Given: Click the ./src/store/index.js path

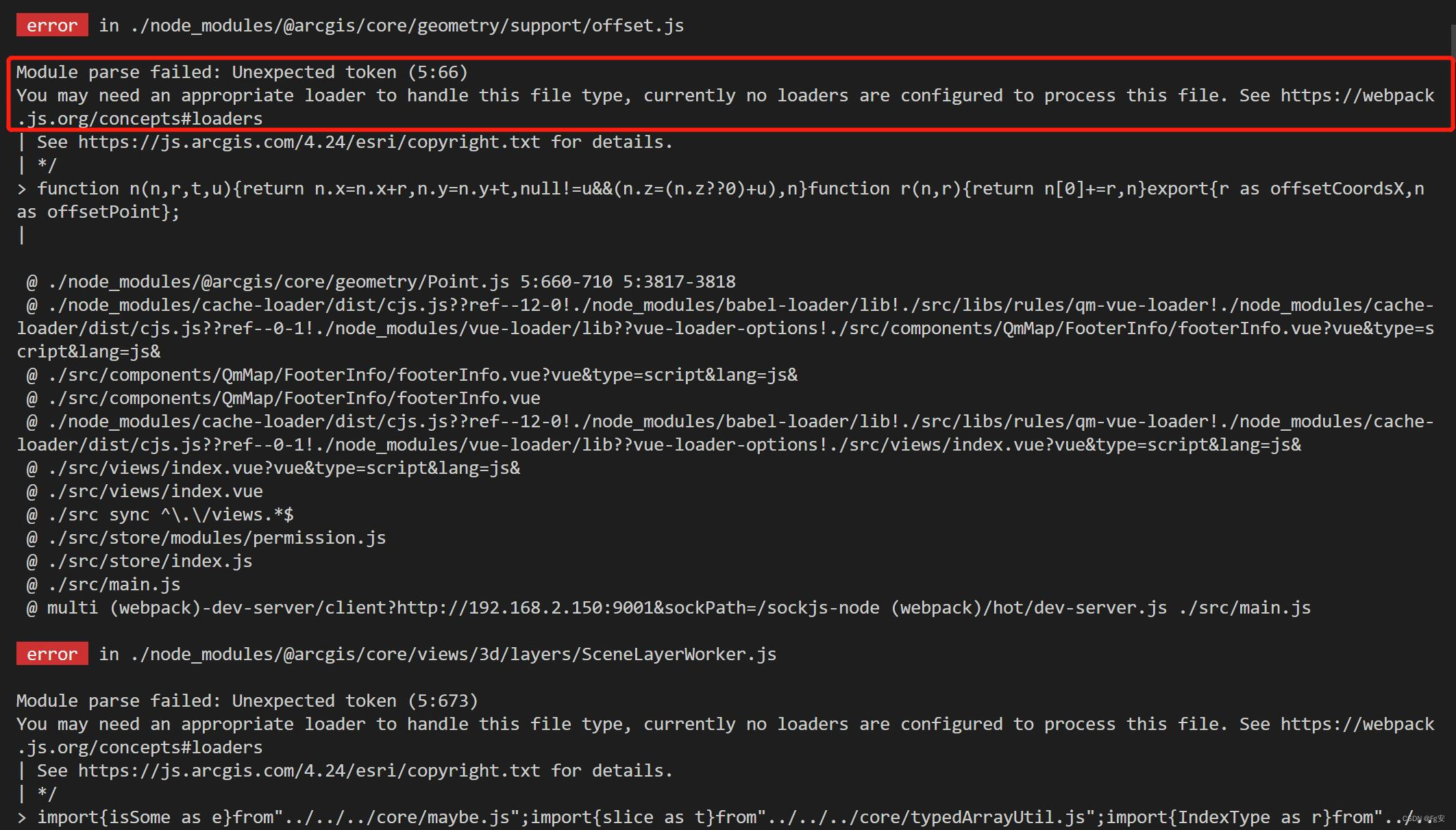Looking at the screenshot, I should 149,560.
